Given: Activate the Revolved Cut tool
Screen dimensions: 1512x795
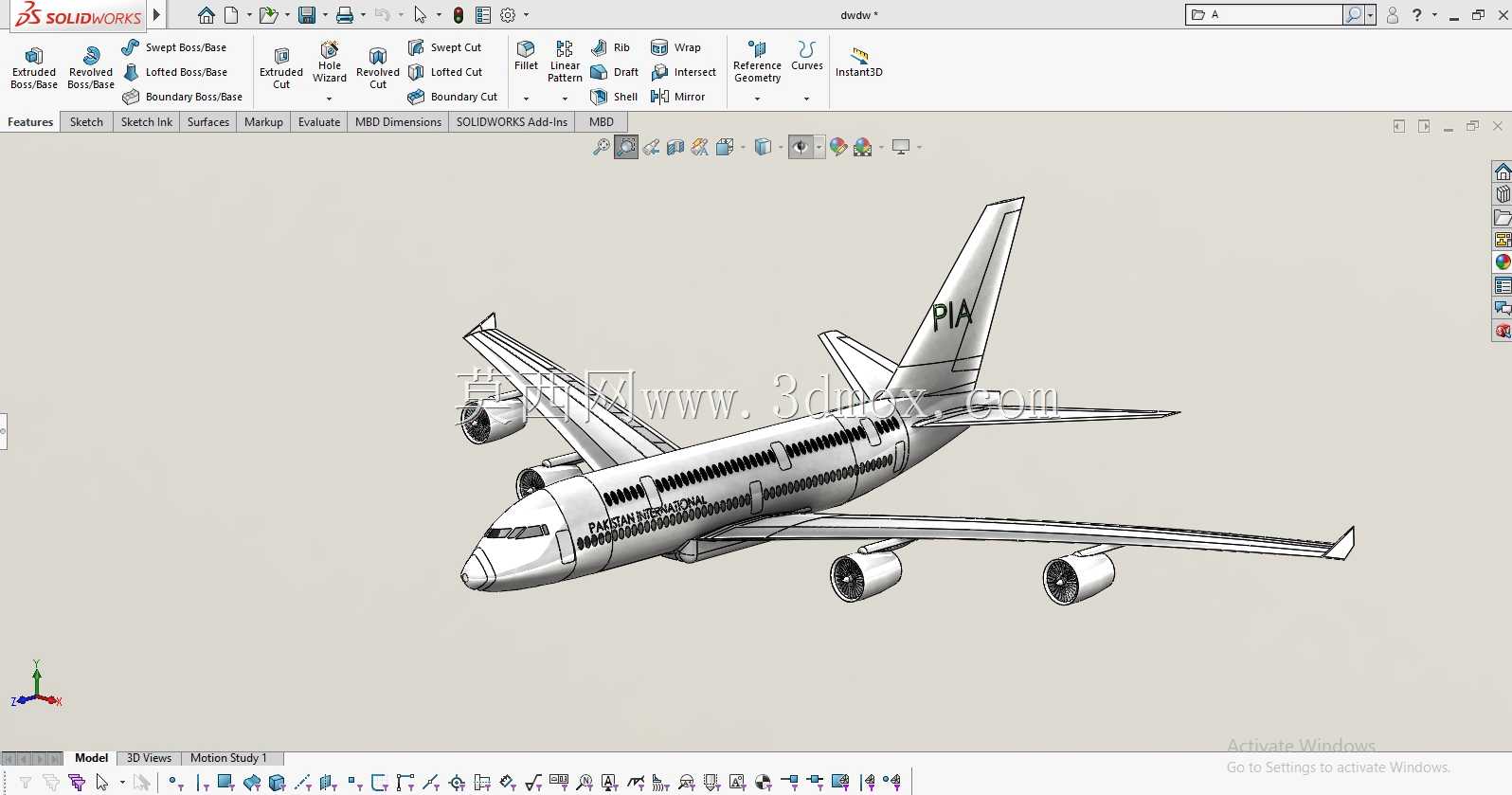Looking at the screenshot, I should tap(378, 67).
